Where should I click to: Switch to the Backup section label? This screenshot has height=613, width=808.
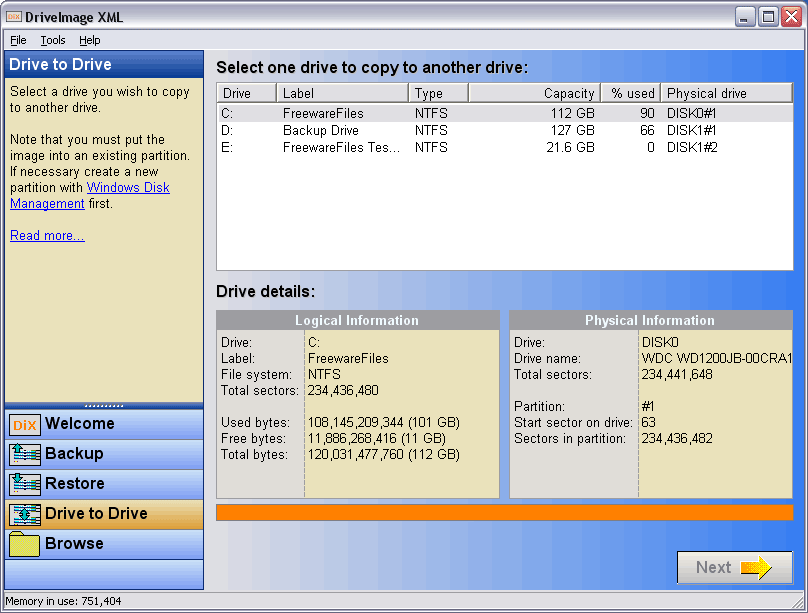tap(74, 453)
